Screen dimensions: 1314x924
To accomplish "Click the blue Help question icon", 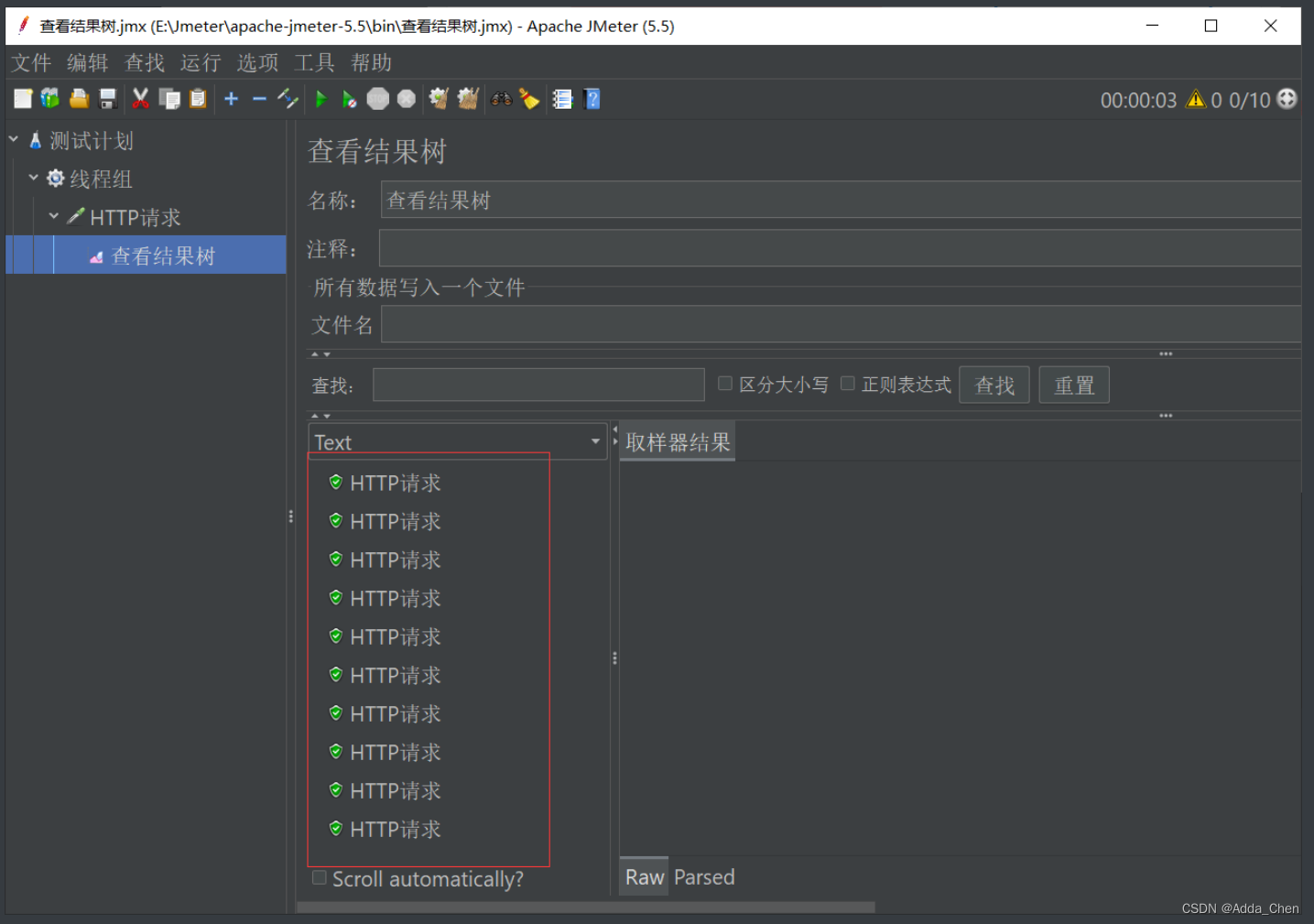I will click(x=592, y=99).
